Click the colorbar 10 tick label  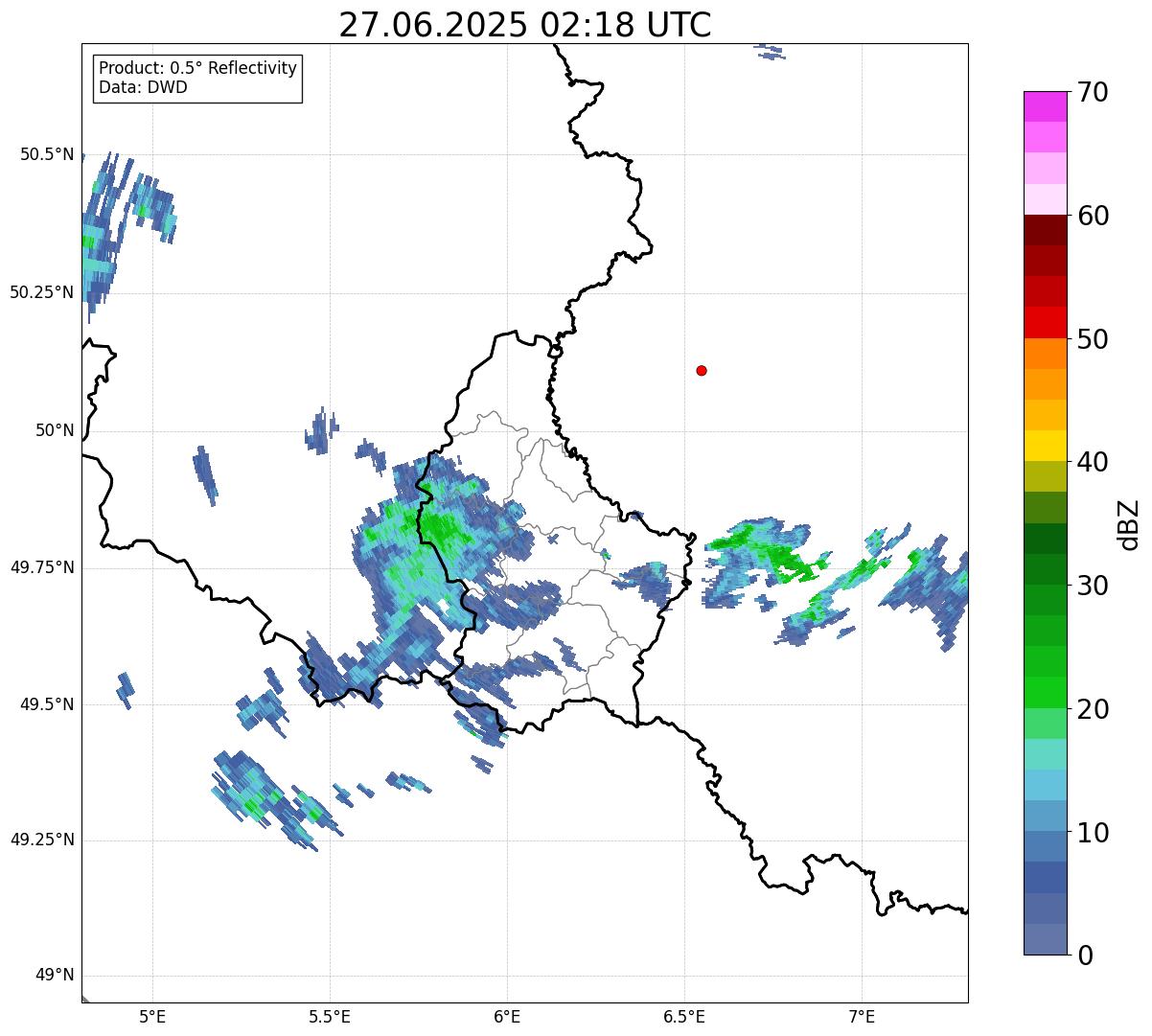coord(1093,832)
